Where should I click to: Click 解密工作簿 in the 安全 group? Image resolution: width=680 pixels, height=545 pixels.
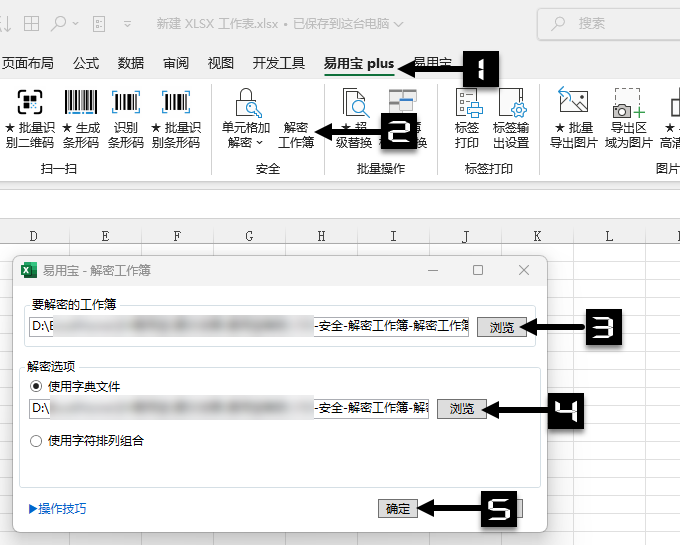(296, 134)
